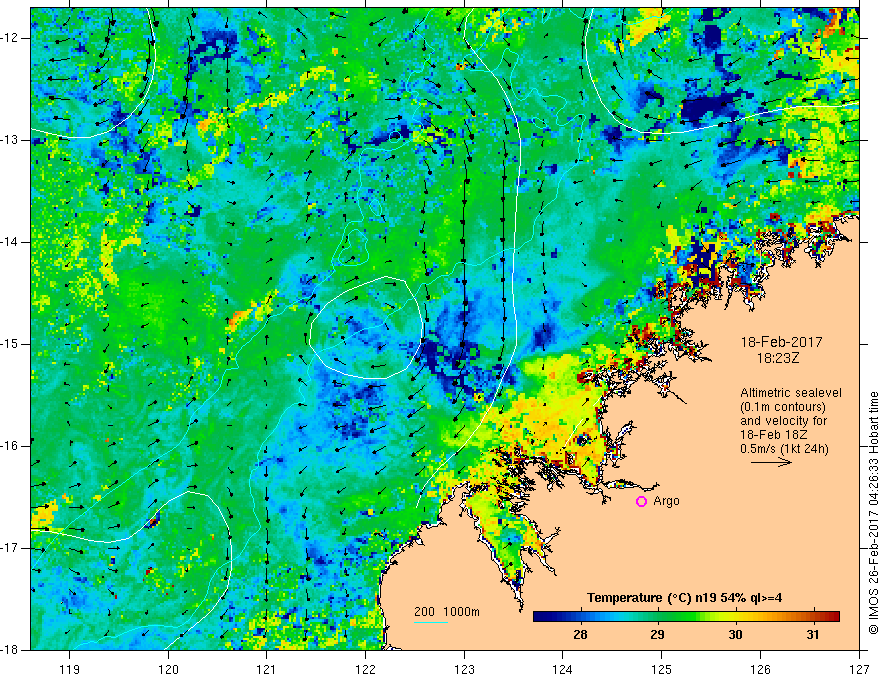880x680 pixels.
Task: Click latitude axis label '-17'
Action: pos(10,548)
